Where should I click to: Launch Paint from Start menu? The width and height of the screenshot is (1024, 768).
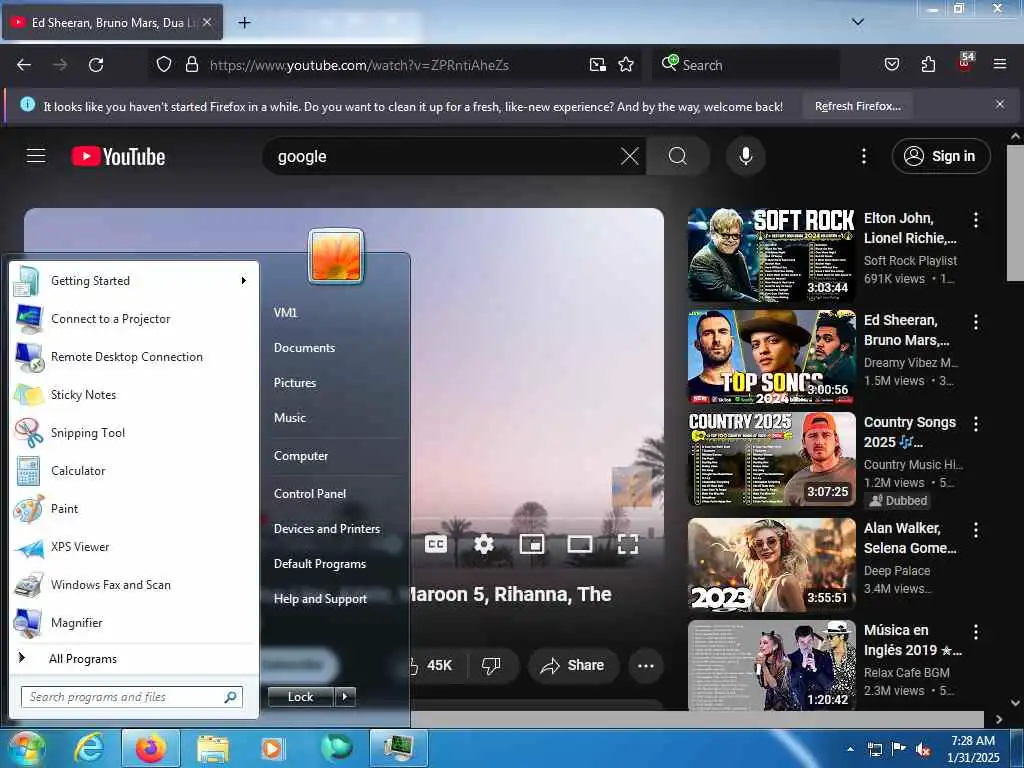[x=135, y=509]
